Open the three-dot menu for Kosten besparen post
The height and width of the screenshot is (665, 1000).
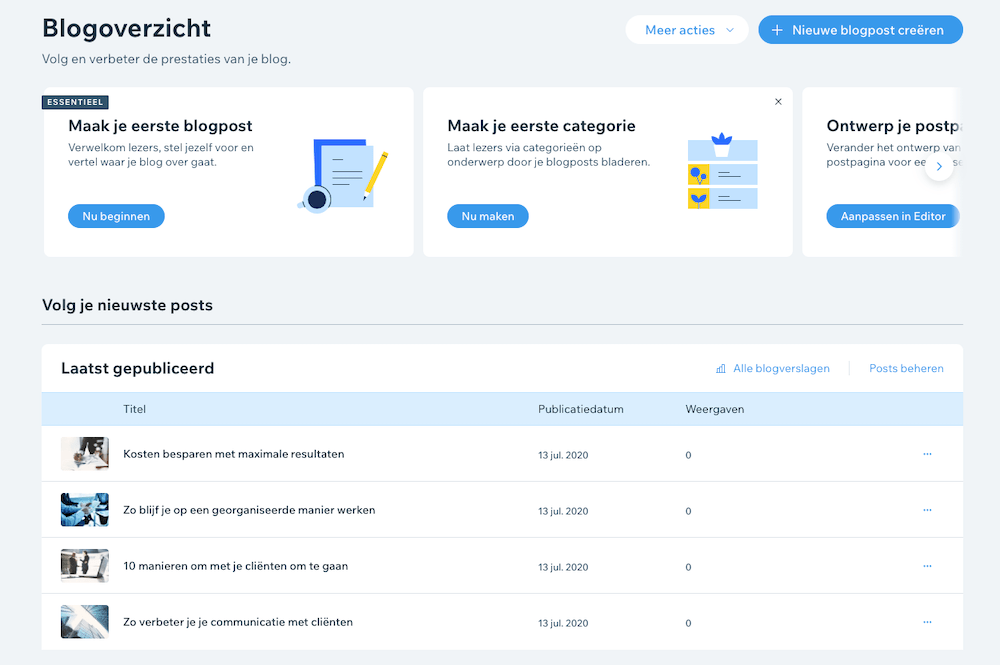(926, 453)
